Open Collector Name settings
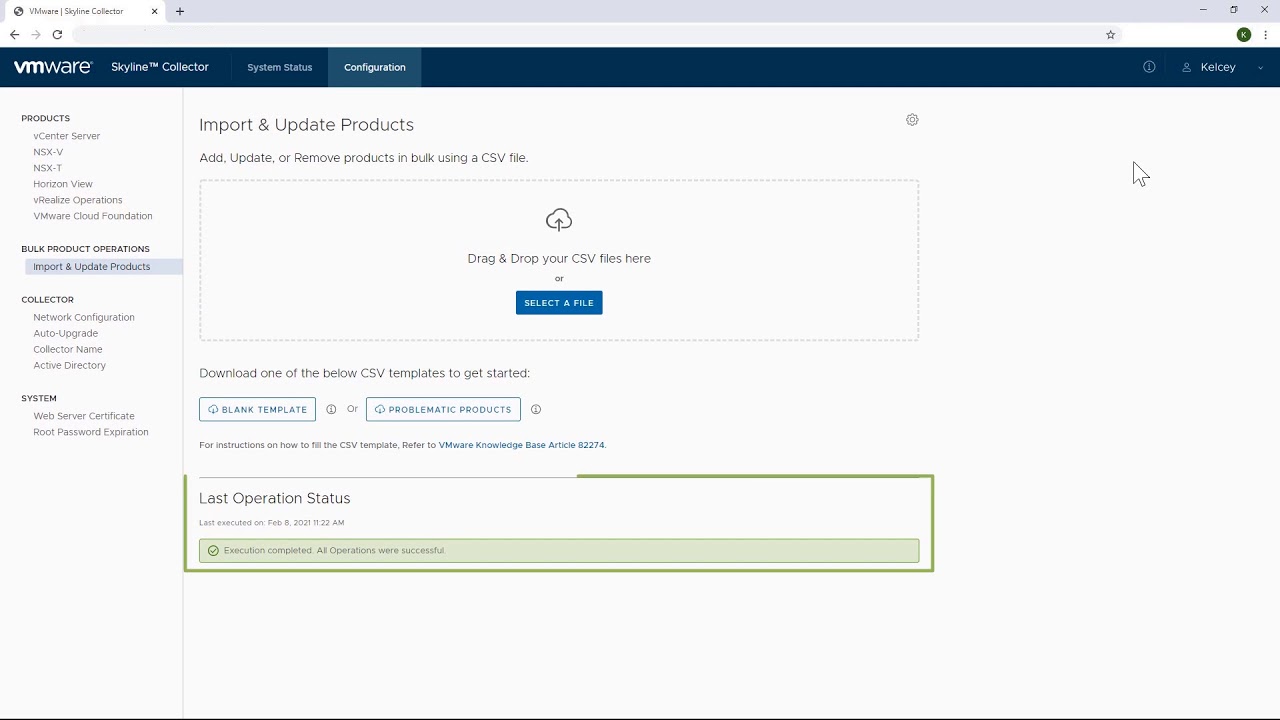The width and height of the screenshot is (1280, 720). click(68, 349)
